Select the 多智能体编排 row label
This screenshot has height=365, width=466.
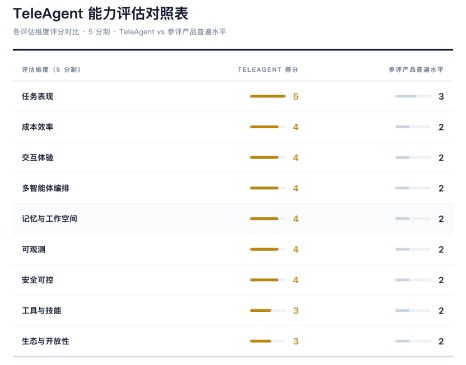(45, 188)
